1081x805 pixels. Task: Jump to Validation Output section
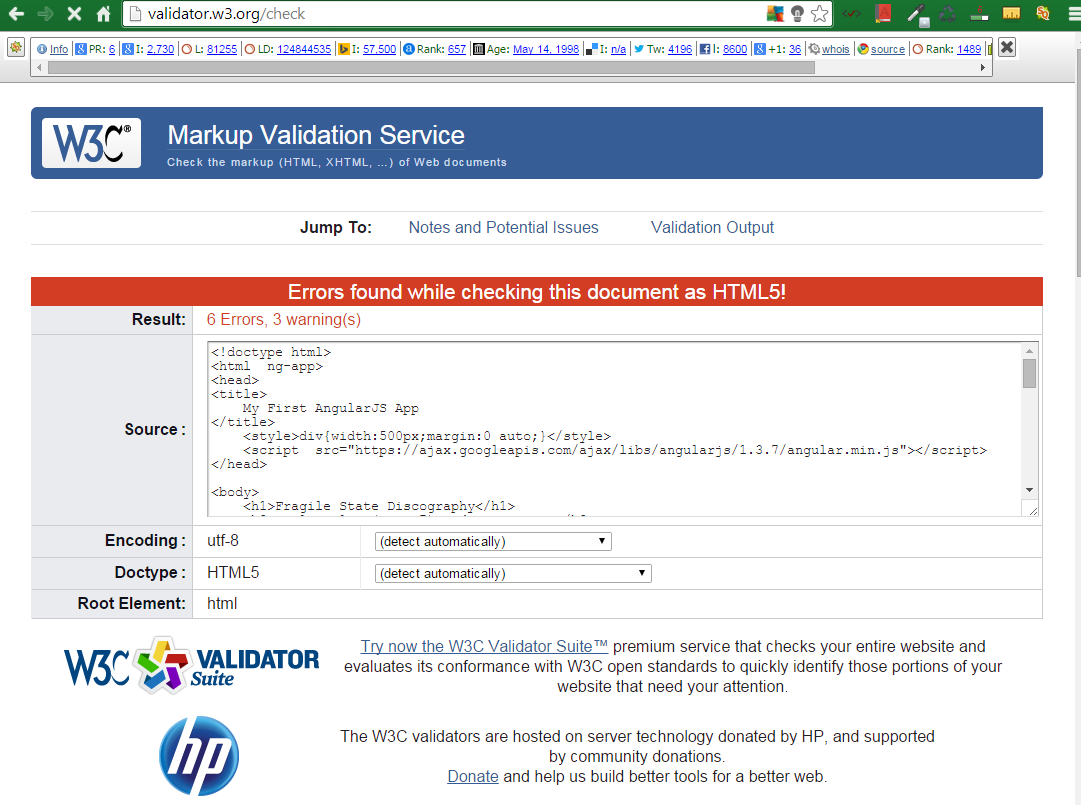coord(712,227)
